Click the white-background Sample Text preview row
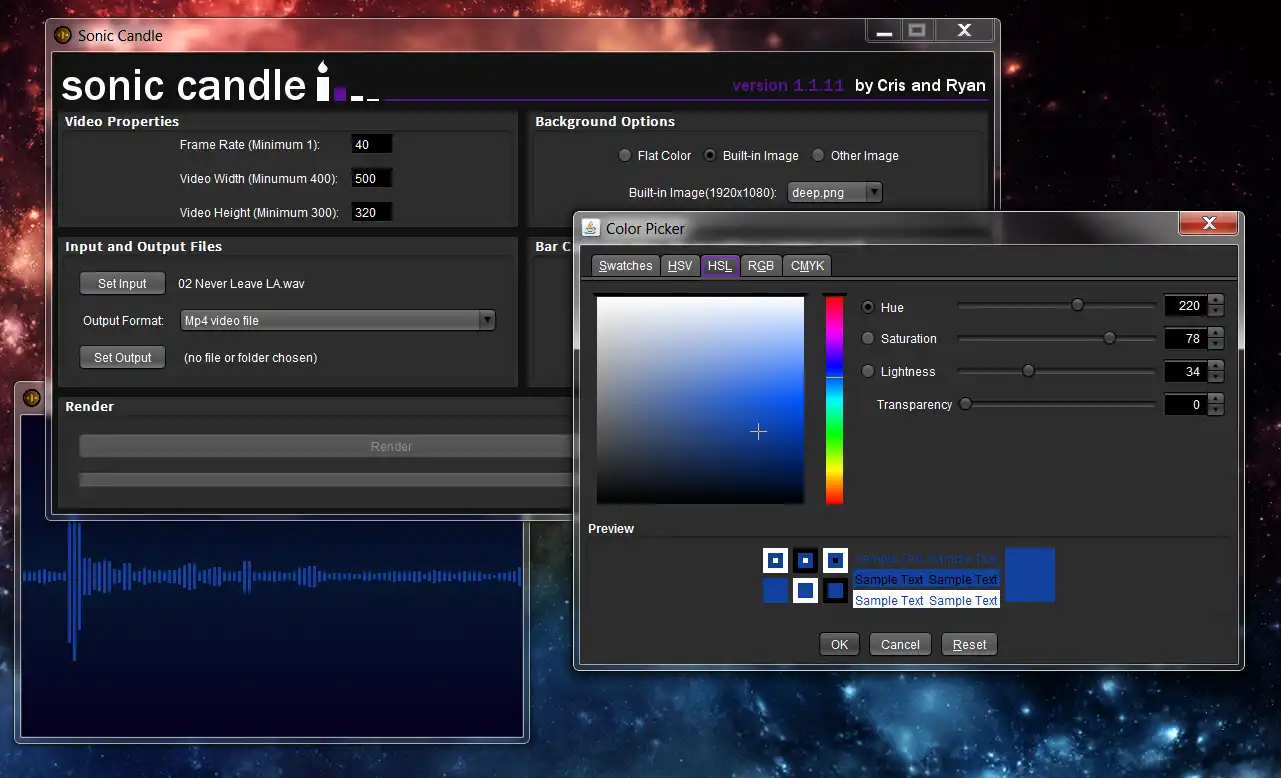Image resolution: width=1281 pixels, height=778 pixels. (926, 600)
